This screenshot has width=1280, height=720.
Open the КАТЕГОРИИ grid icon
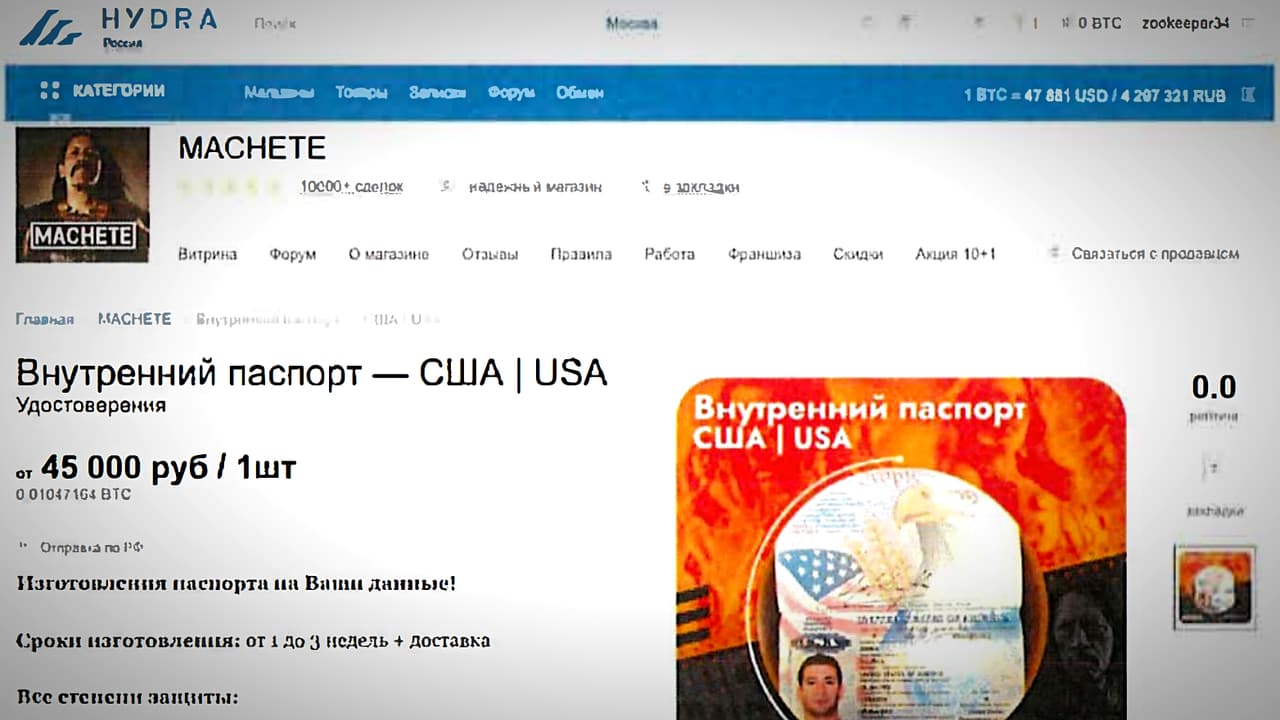pyautogui.click(x=49, y=91)
